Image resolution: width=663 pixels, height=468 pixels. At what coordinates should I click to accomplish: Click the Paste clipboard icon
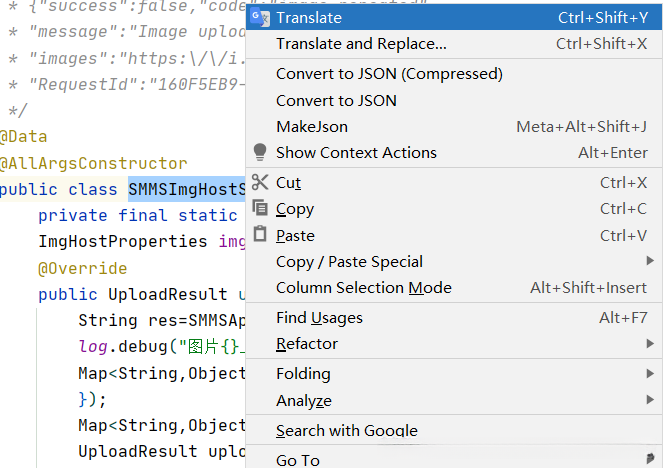point(260,235)
